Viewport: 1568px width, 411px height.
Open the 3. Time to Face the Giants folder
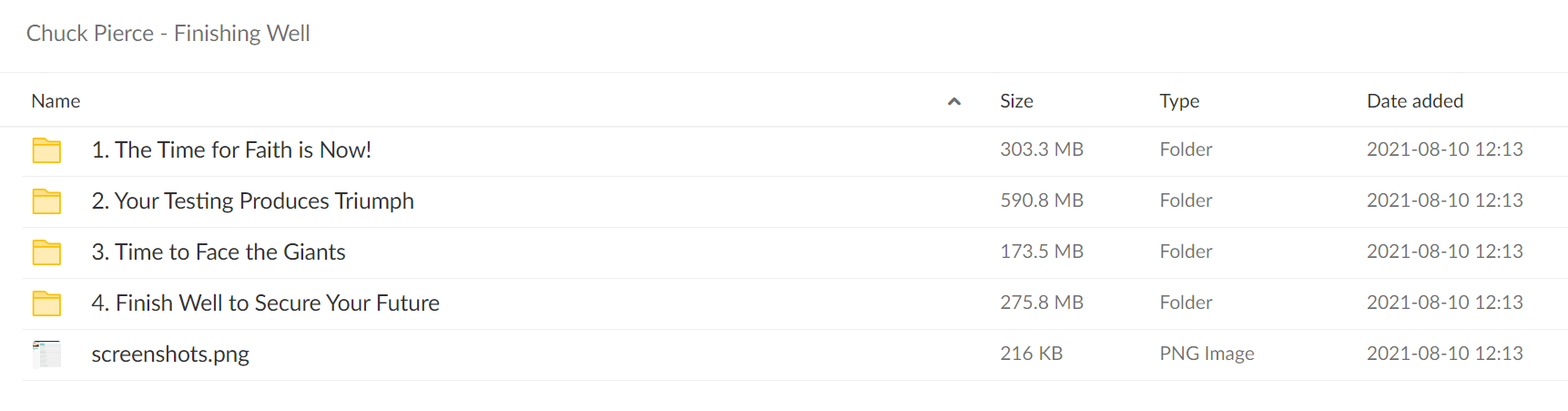tap(219, 252)
